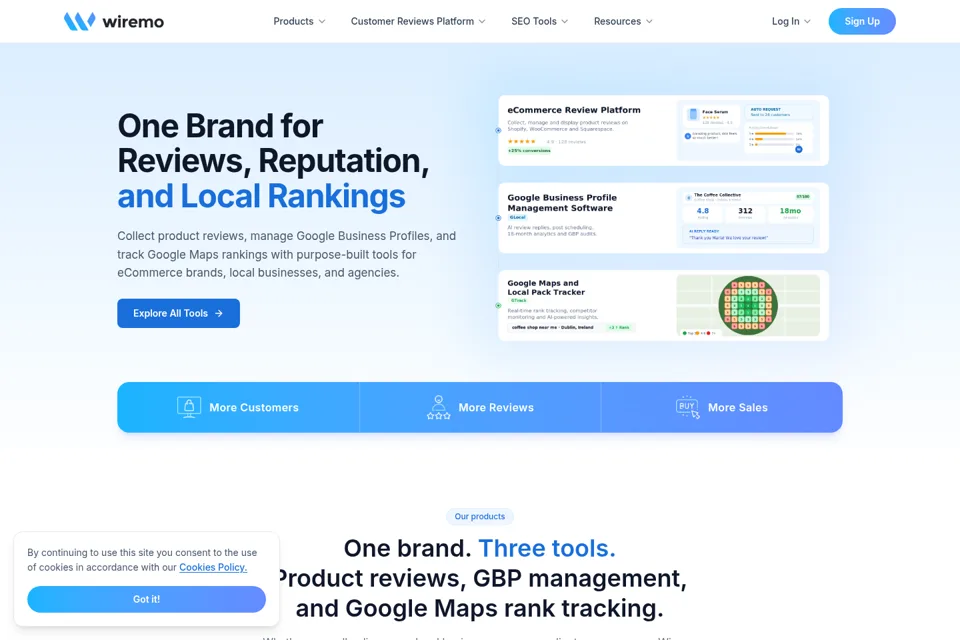The image size is (960, 640).
Task: Click the timeline dot beside eCommerce card
Action: coord(498,130)
